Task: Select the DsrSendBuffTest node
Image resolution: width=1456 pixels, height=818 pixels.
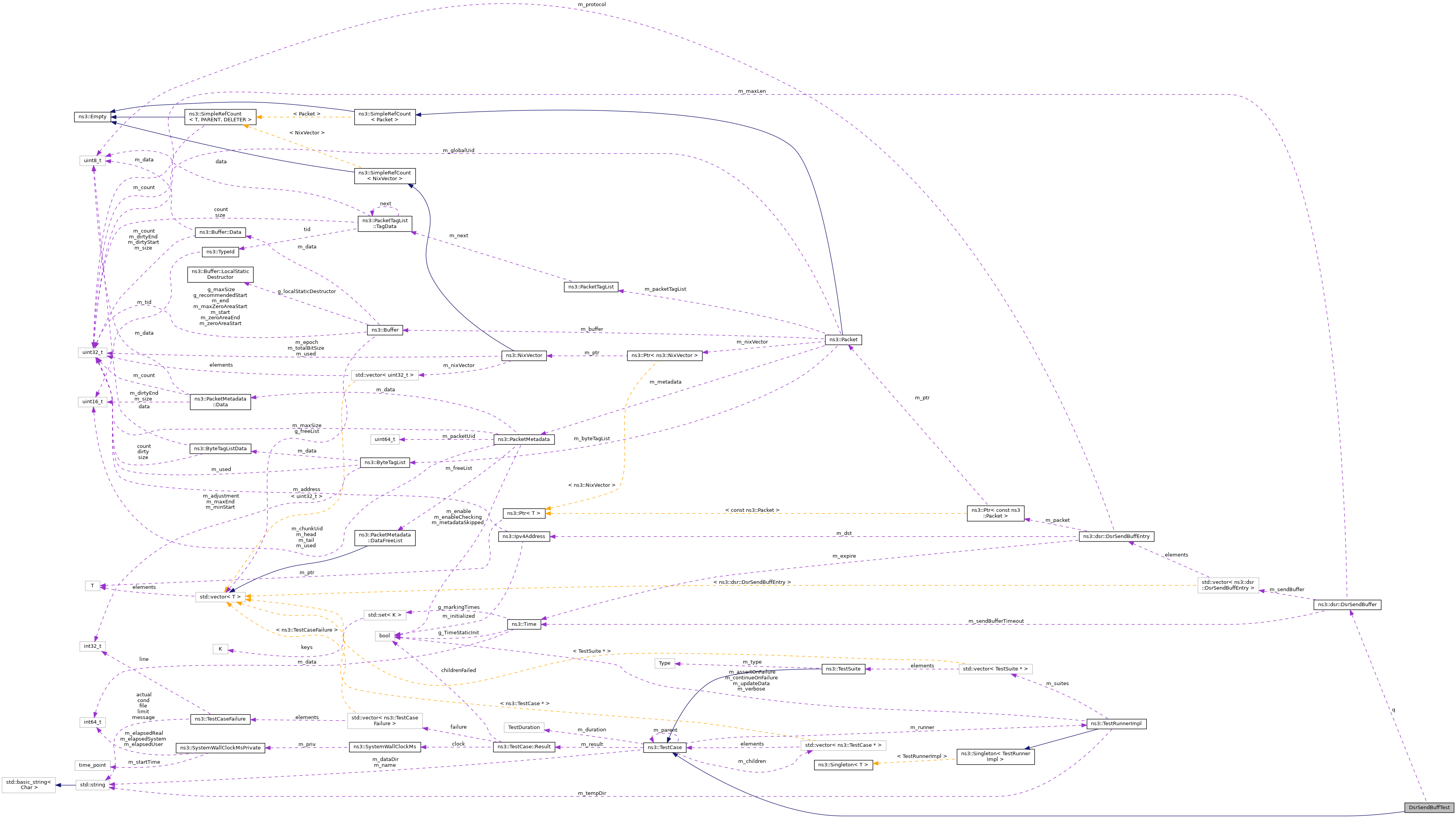Action: click(x=1429, y=808)
